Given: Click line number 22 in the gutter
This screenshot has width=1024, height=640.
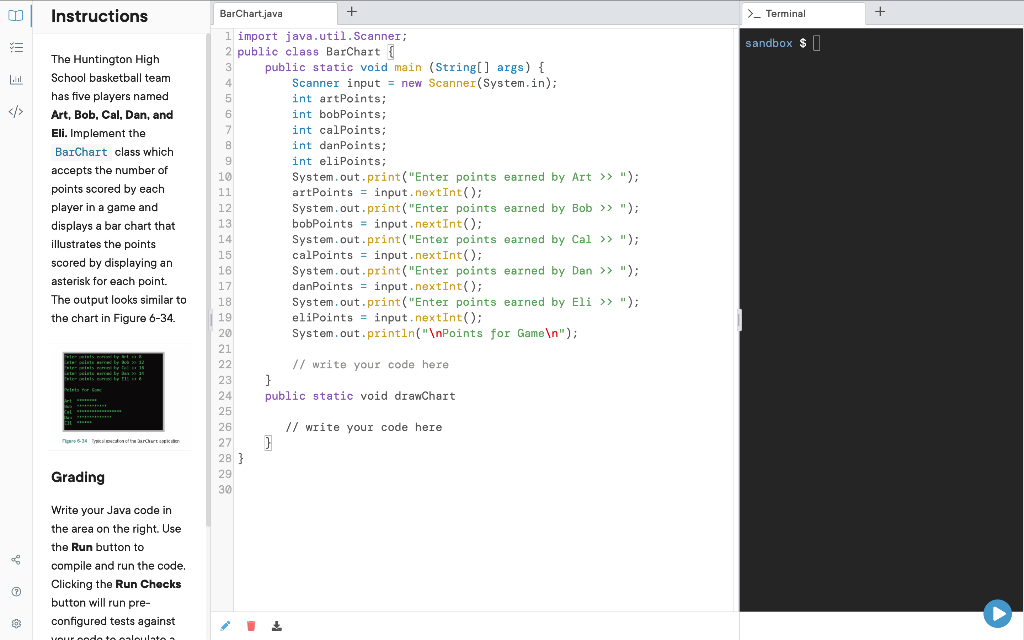Looking at the screenshot, I should 226,364.
